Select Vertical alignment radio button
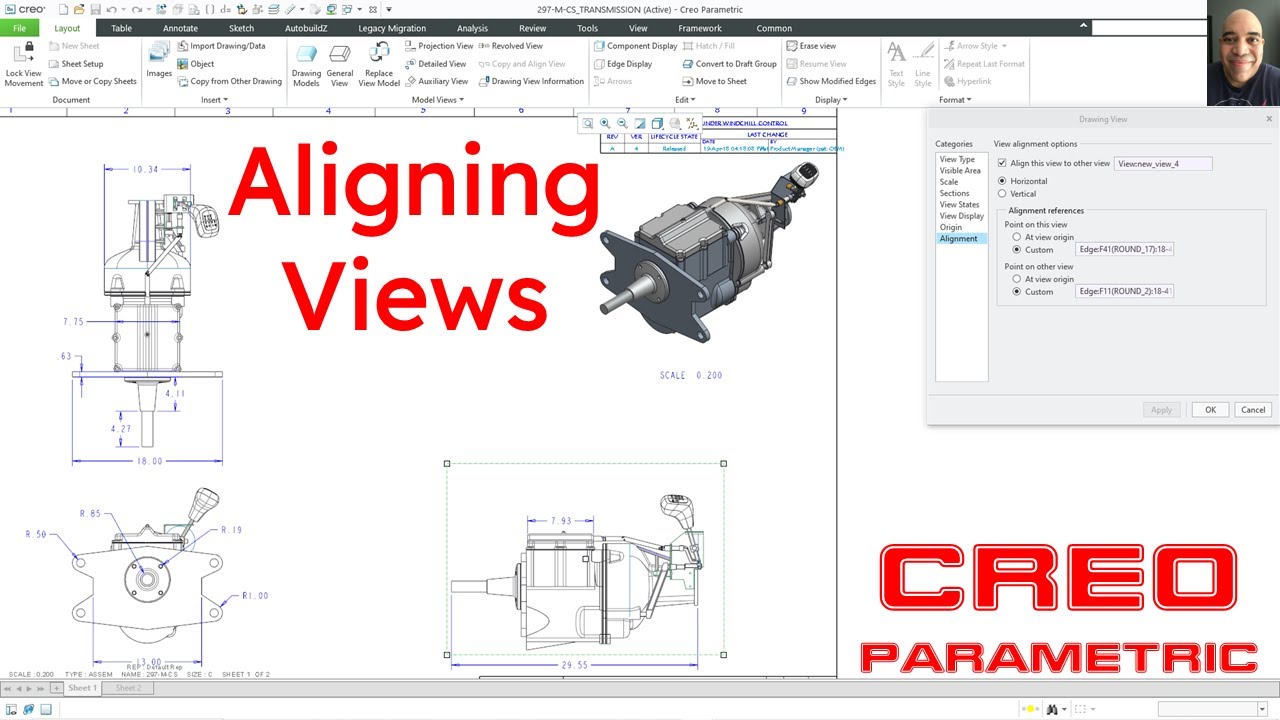 pyautogui.click(x=1002, y=194)
